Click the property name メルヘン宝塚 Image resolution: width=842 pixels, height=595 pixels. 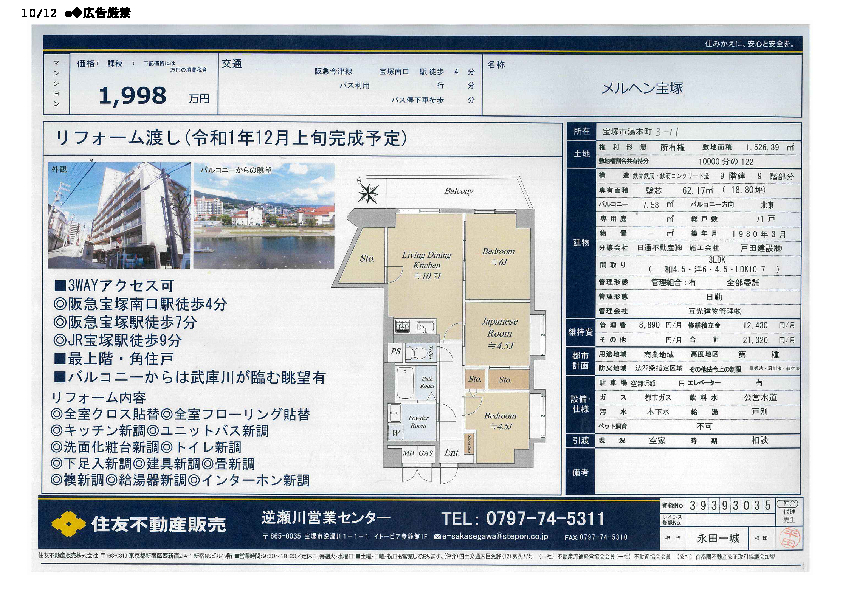(641, 88)
